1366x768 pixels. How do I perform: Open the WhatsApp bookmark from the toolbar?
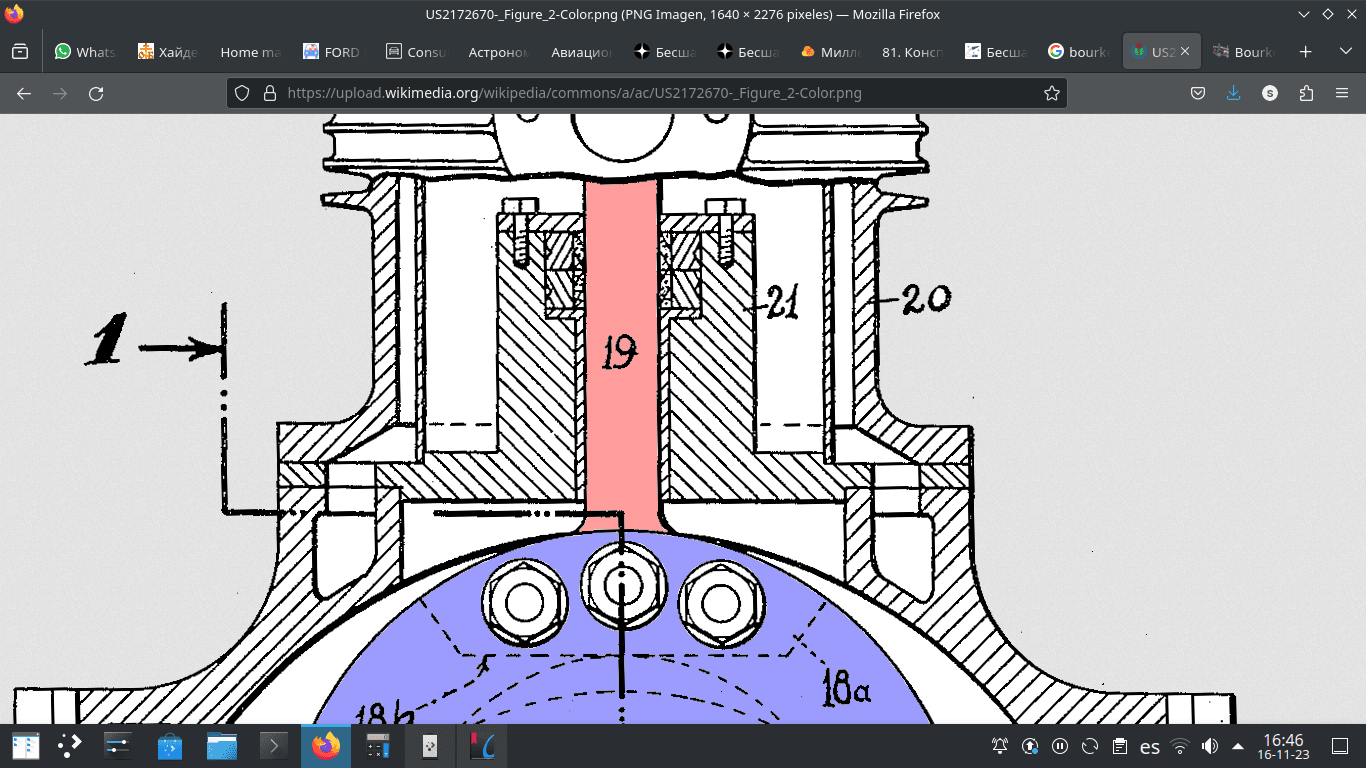(x=85, y=52)
